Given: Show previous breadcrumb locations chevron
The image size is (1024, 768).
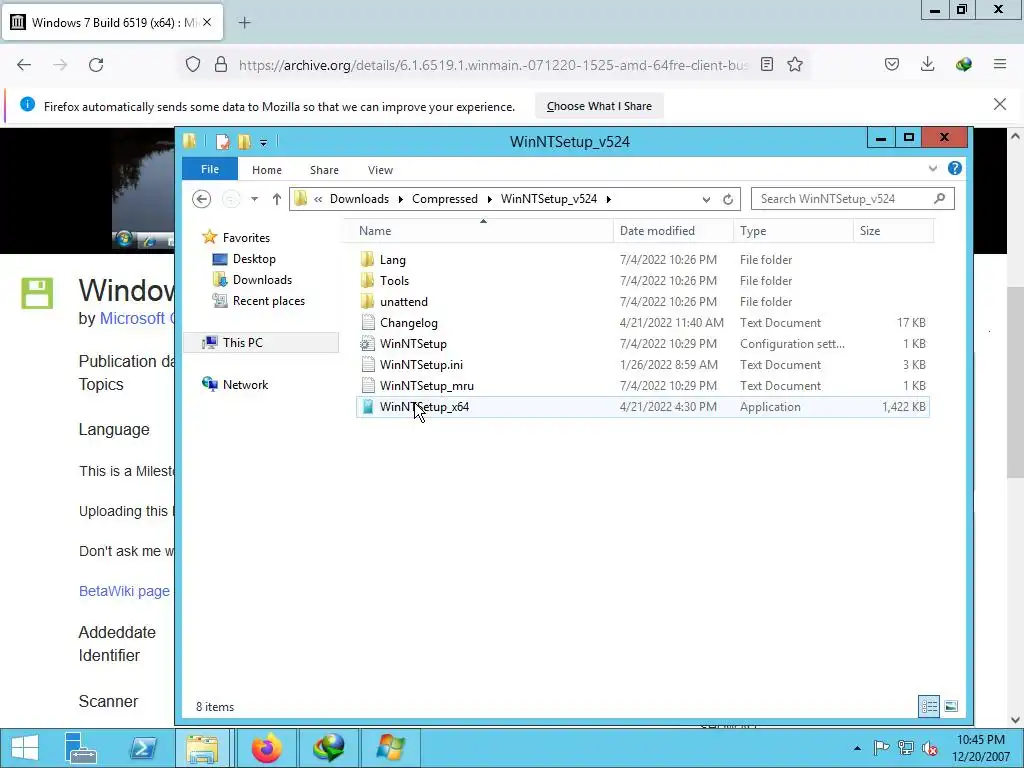Looking at the screenshot, I should pos(318,199).
